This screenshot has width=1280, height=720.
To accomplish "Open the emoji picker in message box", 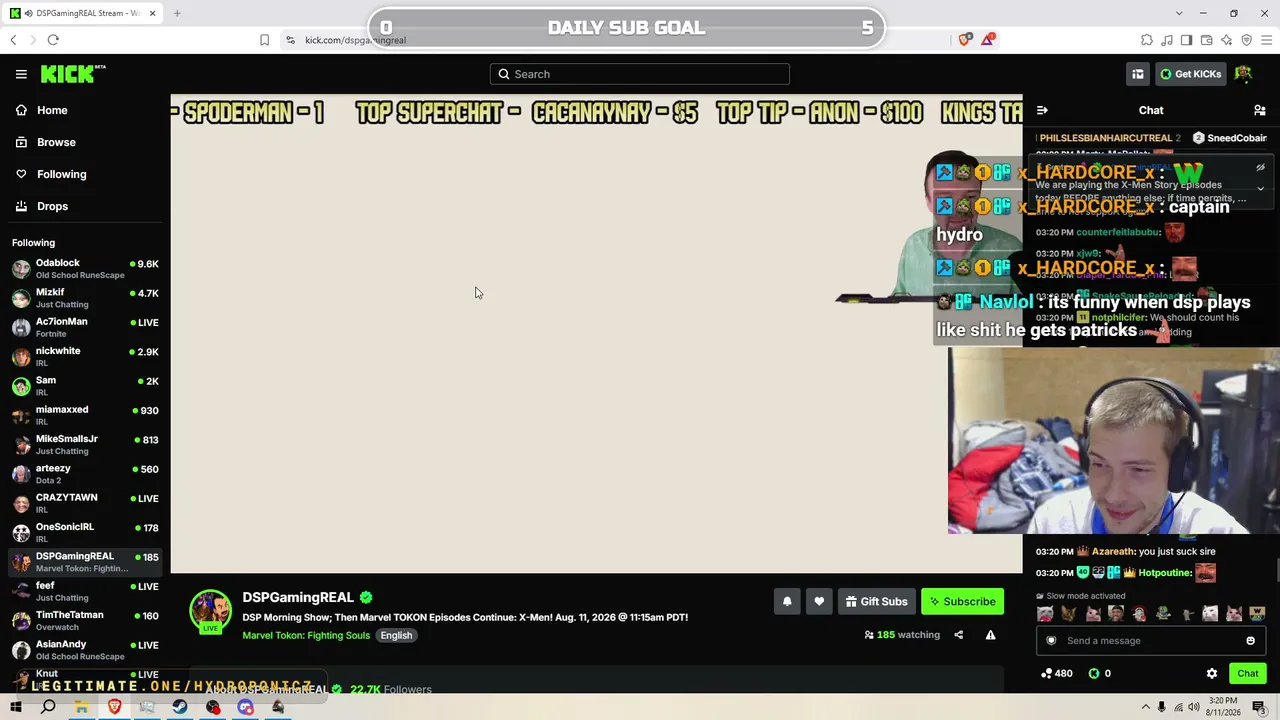I will (1250, 641).
